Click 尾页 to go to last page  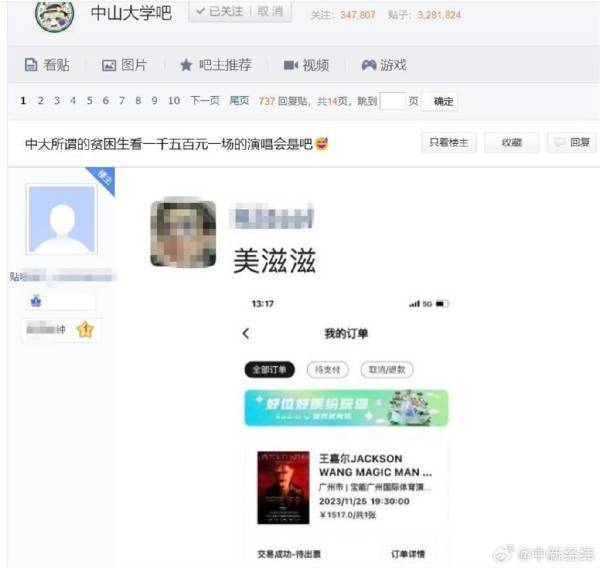point(239,101)
